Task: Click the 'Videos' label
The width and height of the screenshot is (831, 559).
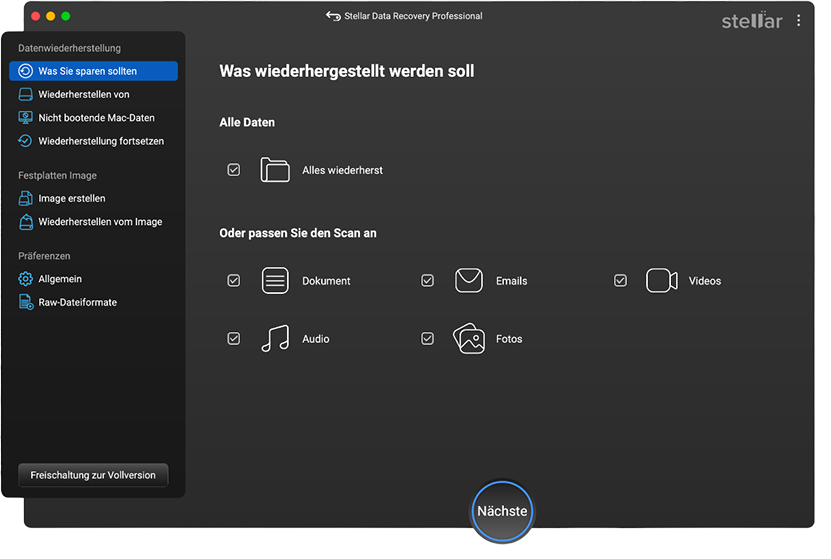Action: 705,281
